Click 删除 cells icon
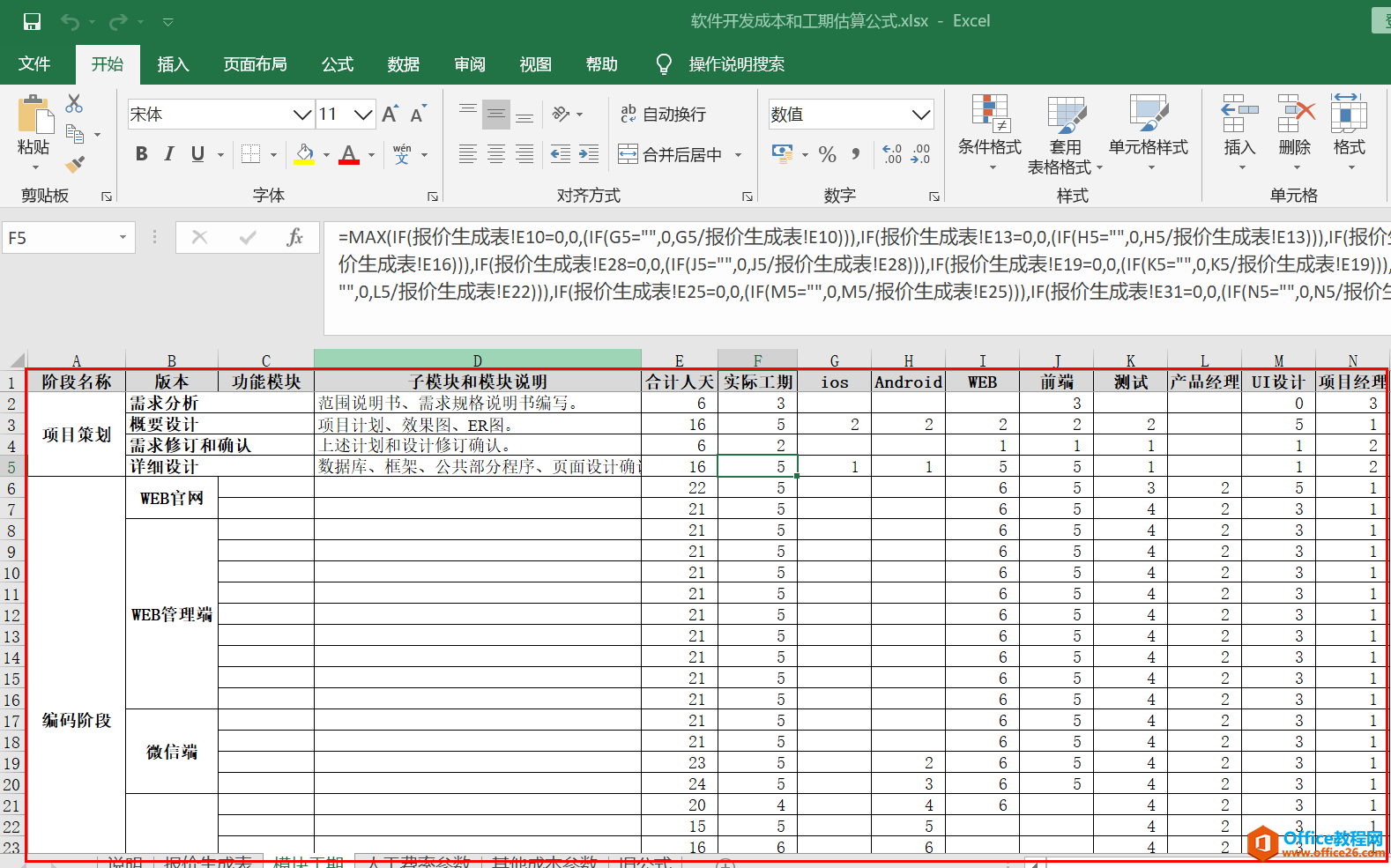Image resolution: width=1391 pixels, height=868 pixels. point(1295,132)
